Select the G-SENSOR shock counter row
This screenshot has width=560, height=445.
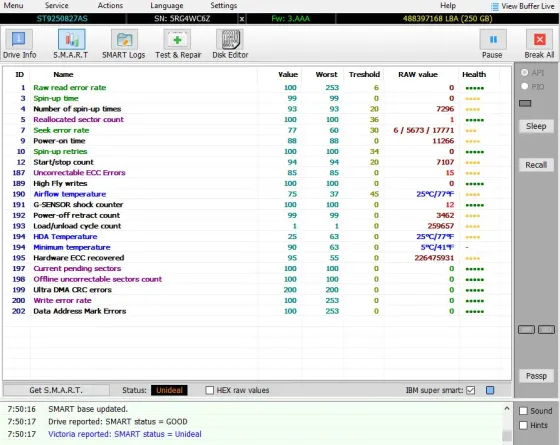257,205
